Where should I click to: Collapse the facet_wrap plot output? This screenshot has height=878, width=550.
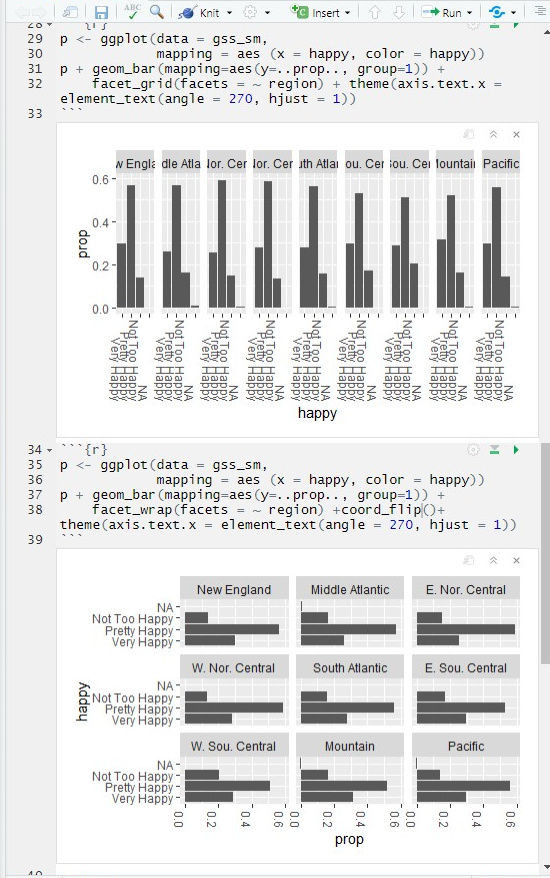coord(493,561)
